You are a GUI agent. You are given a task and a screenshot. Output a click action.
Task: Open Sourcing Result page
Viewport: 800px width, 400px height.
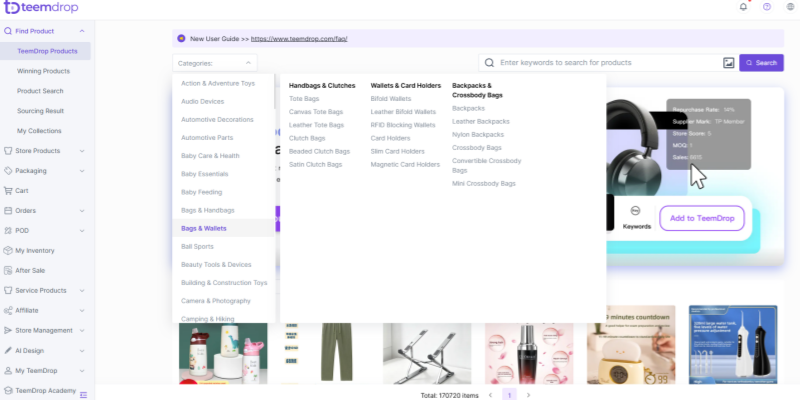click(40, 111)
